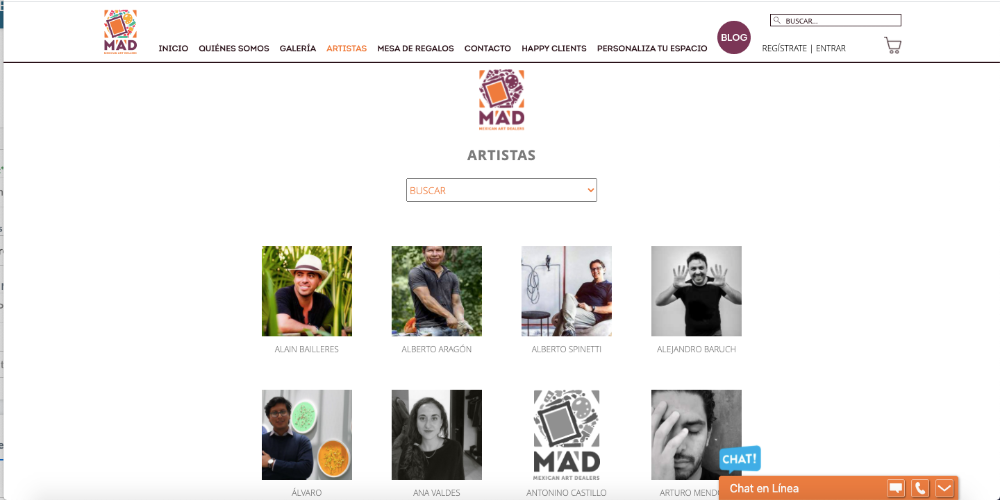Open the BUSCAR artist dropdown

pyautogui.click(x=501, y=190)
